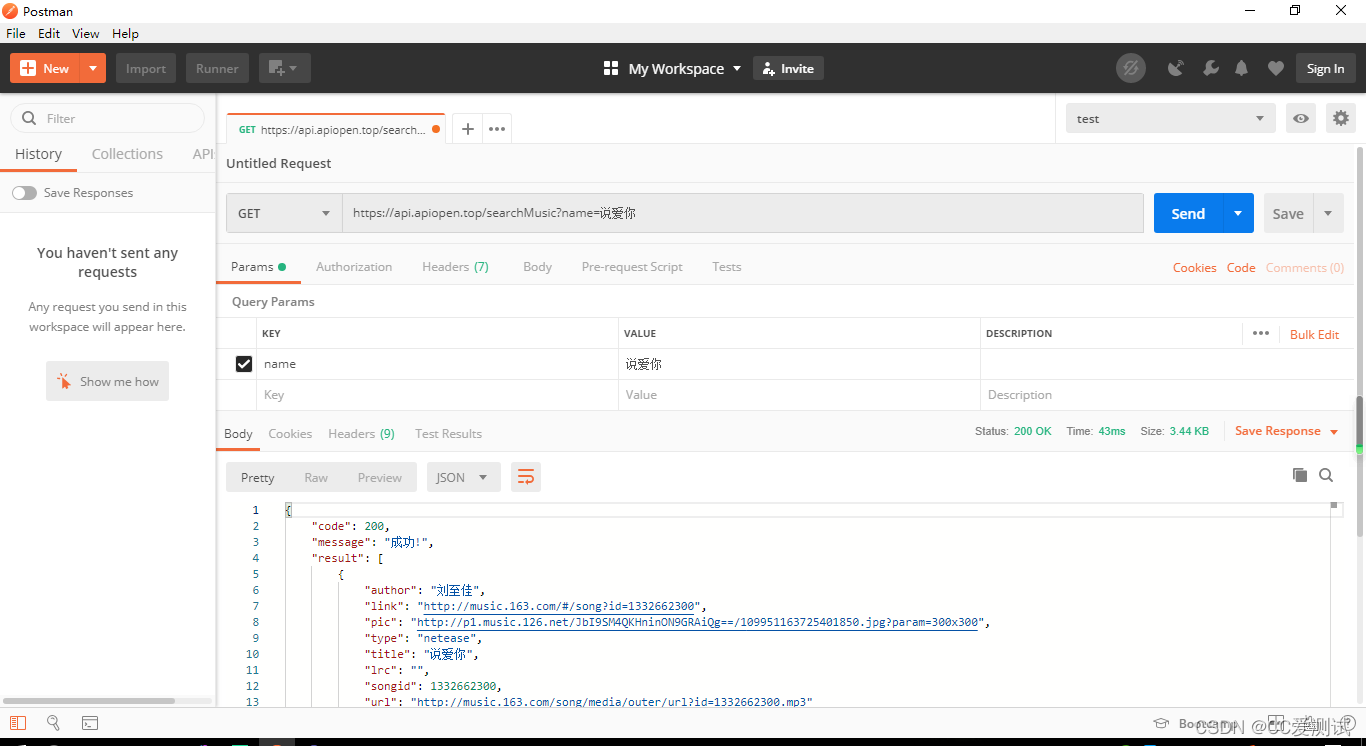Screen dimensions: 1366x746
Task: Select the response Body tab
Action: [238, 434]
